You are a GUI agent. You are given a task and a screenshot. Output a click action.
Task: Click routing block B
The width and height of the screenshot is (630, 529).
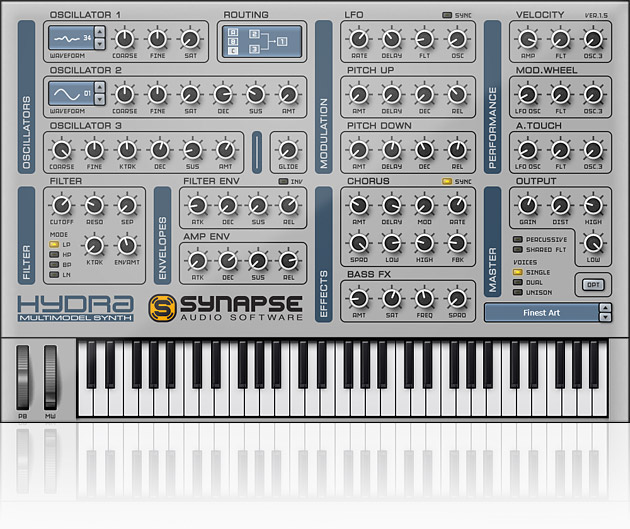[x=233, y=41]
